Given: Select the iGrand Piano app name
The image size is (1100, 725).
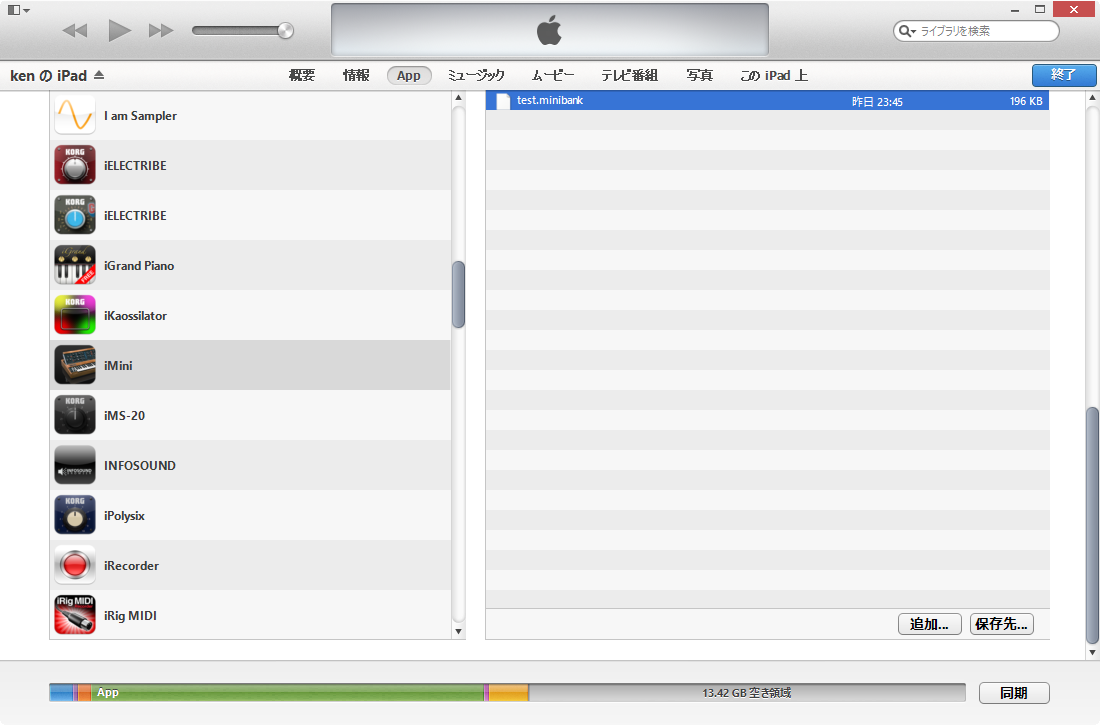Looking at the screenshot, I should 139,265.
